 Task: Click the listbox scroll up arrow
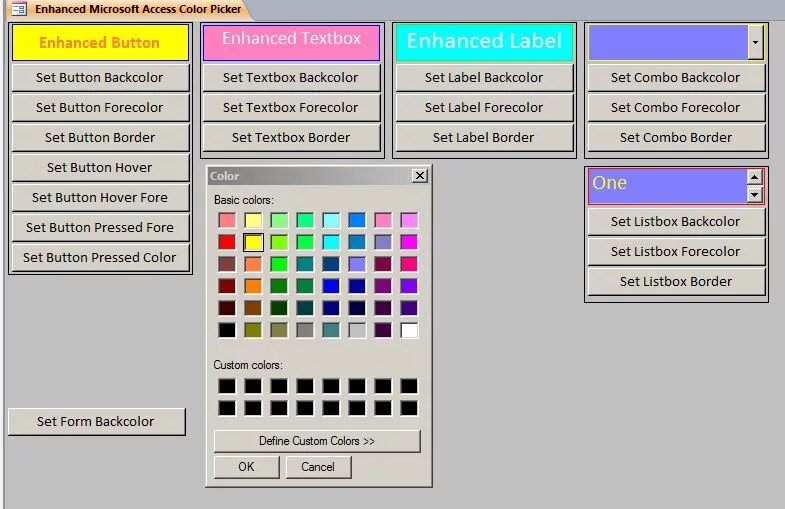coord(754,177)
